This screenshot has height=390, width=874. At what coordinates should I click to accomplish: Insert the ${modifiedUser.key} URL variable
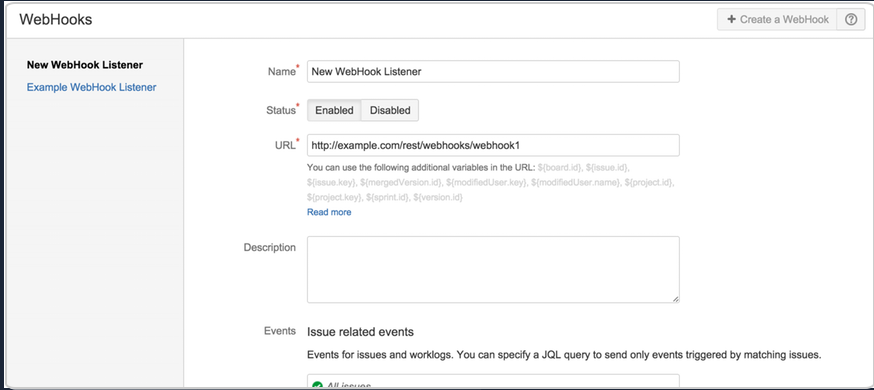coord(487,182)
